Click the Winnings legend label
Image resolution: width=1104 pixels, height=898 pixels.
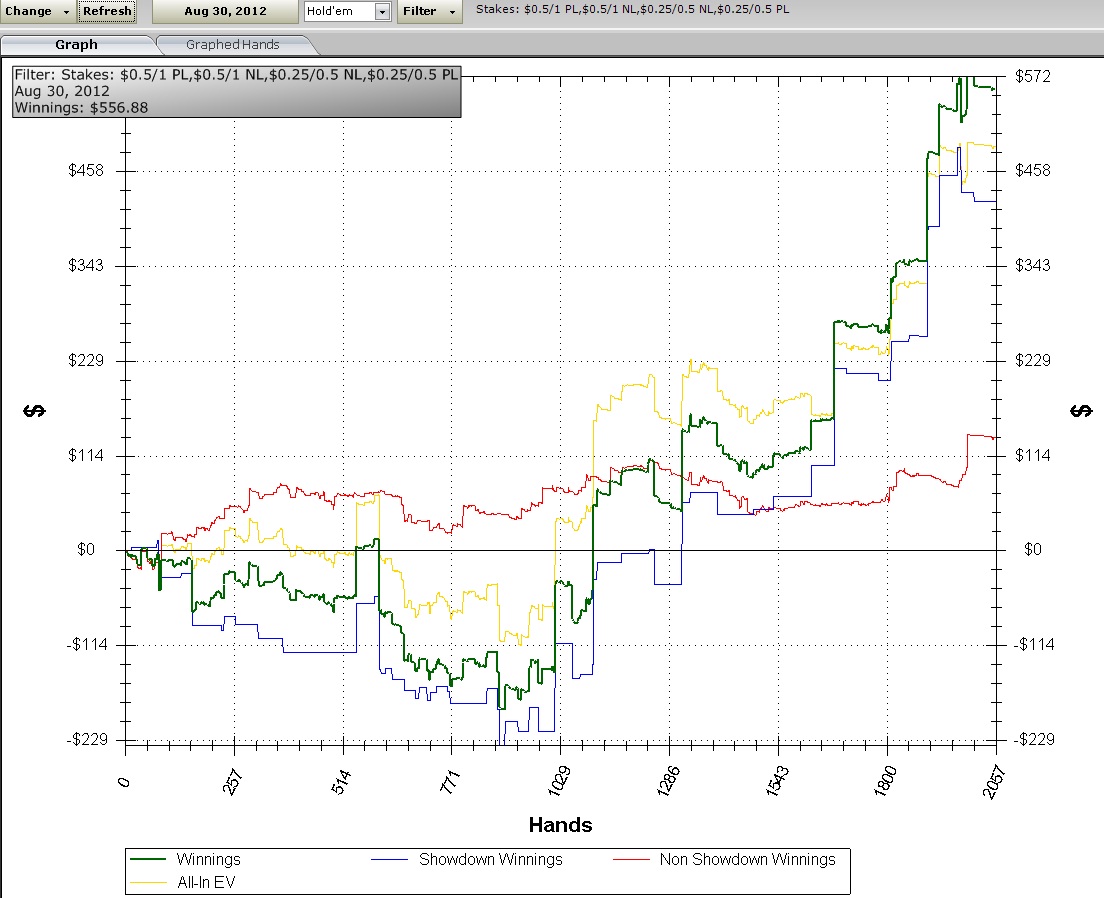point(208,859)
